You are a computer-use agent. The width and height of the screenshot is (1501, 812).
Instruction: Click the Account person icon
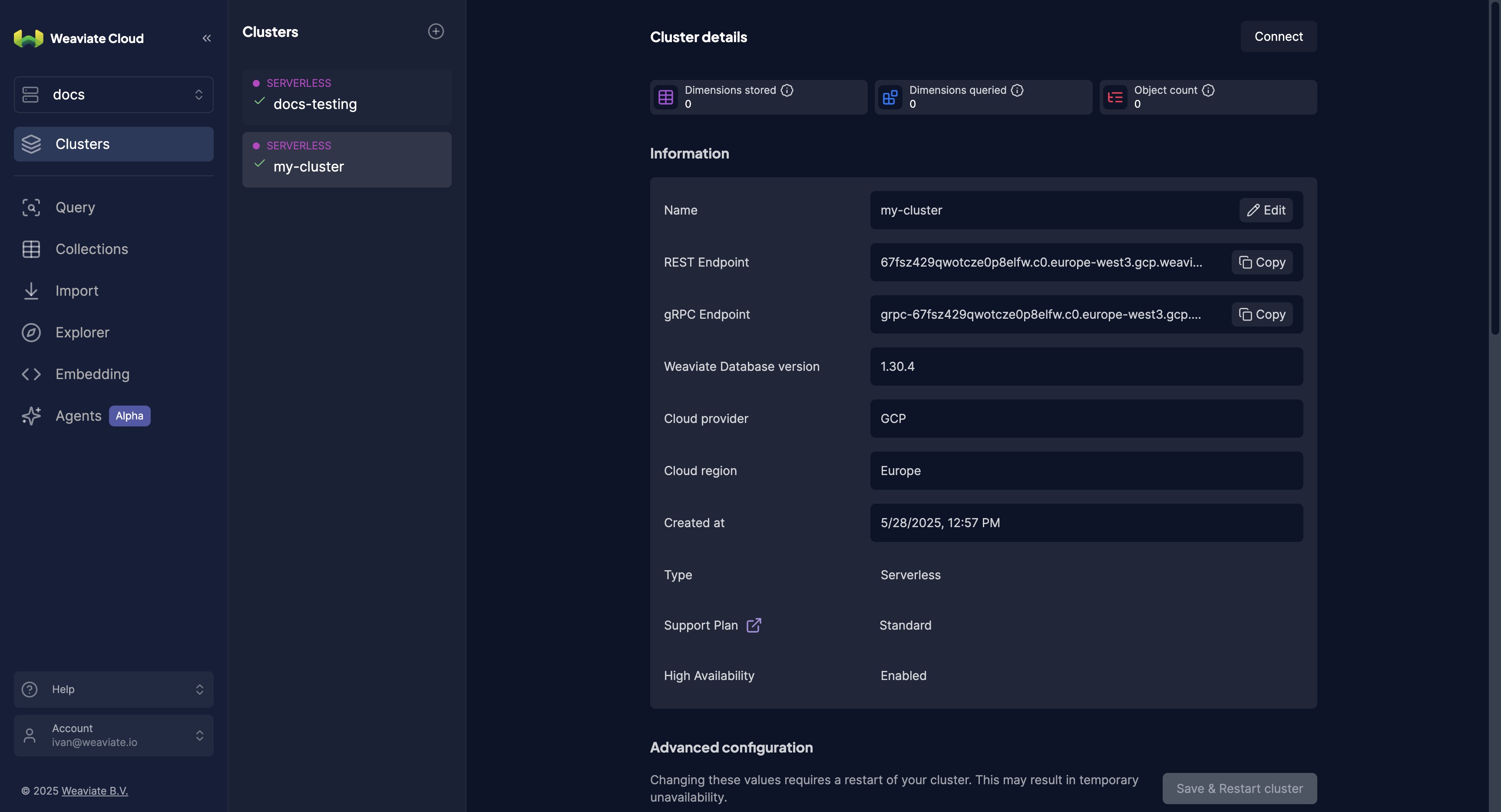pos(30,736)
